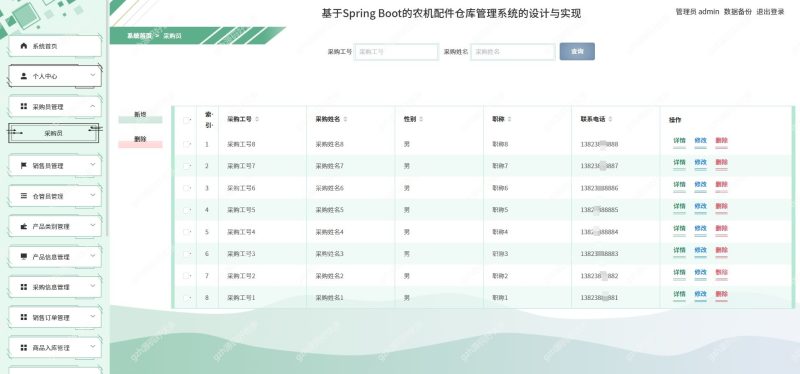Click 删除 for row 采购工号3
Image resolution: width=800 pixels, height=374 pixels.
721,251
